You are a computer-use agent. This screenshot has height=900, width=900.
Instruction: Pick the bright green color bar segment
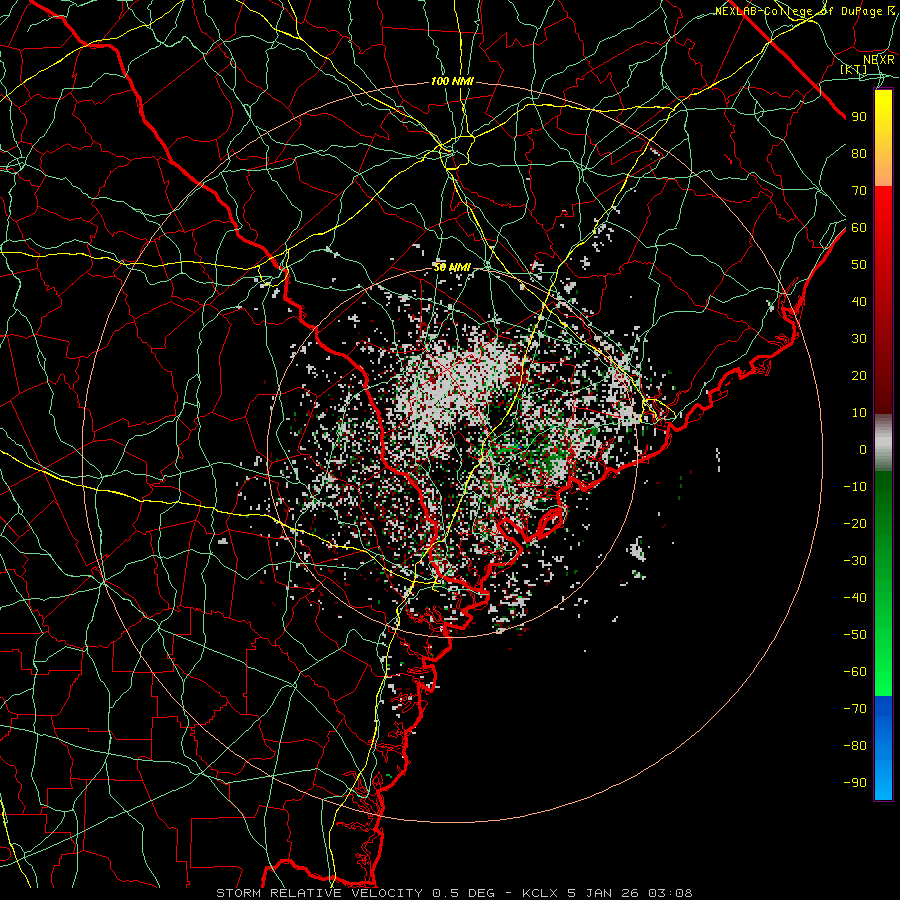pyautogui.click(x=883, y=584)
